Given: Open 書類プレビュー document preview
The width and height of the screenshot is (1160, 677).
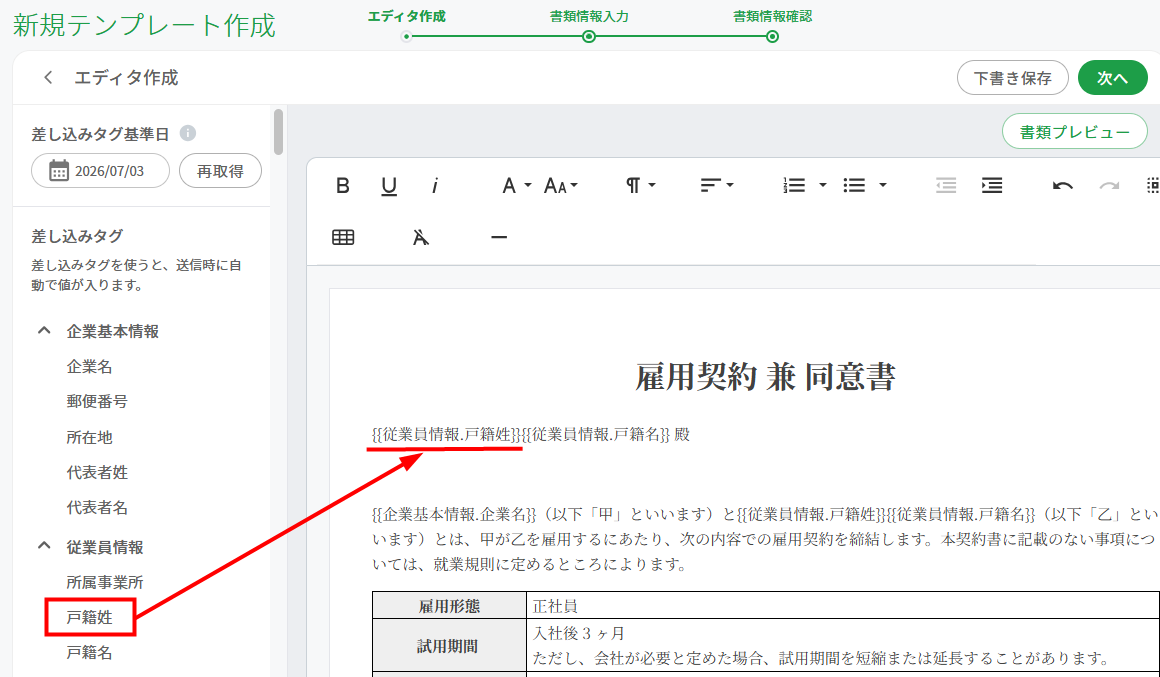Looking at the screenshot, I should 1075,132.
